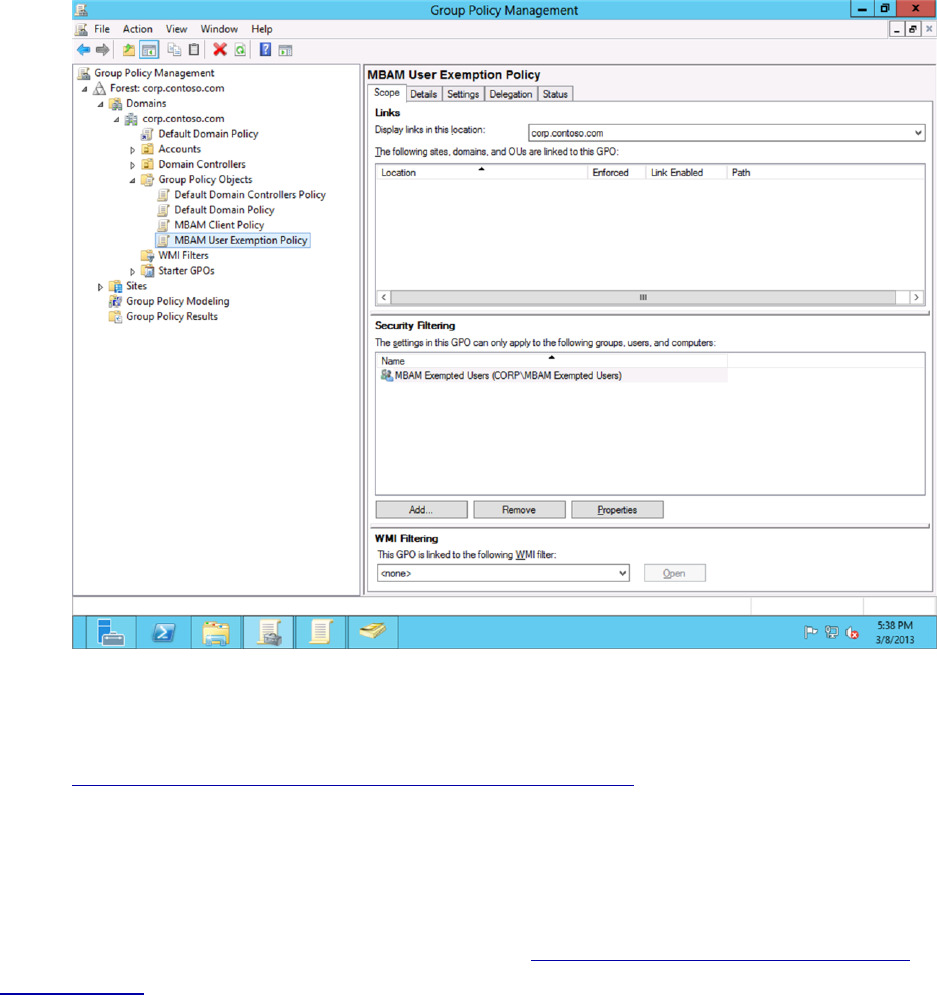Collapse the Domains tree node
The height and width of the screenshot is (995, 937).
pos(101,104)
